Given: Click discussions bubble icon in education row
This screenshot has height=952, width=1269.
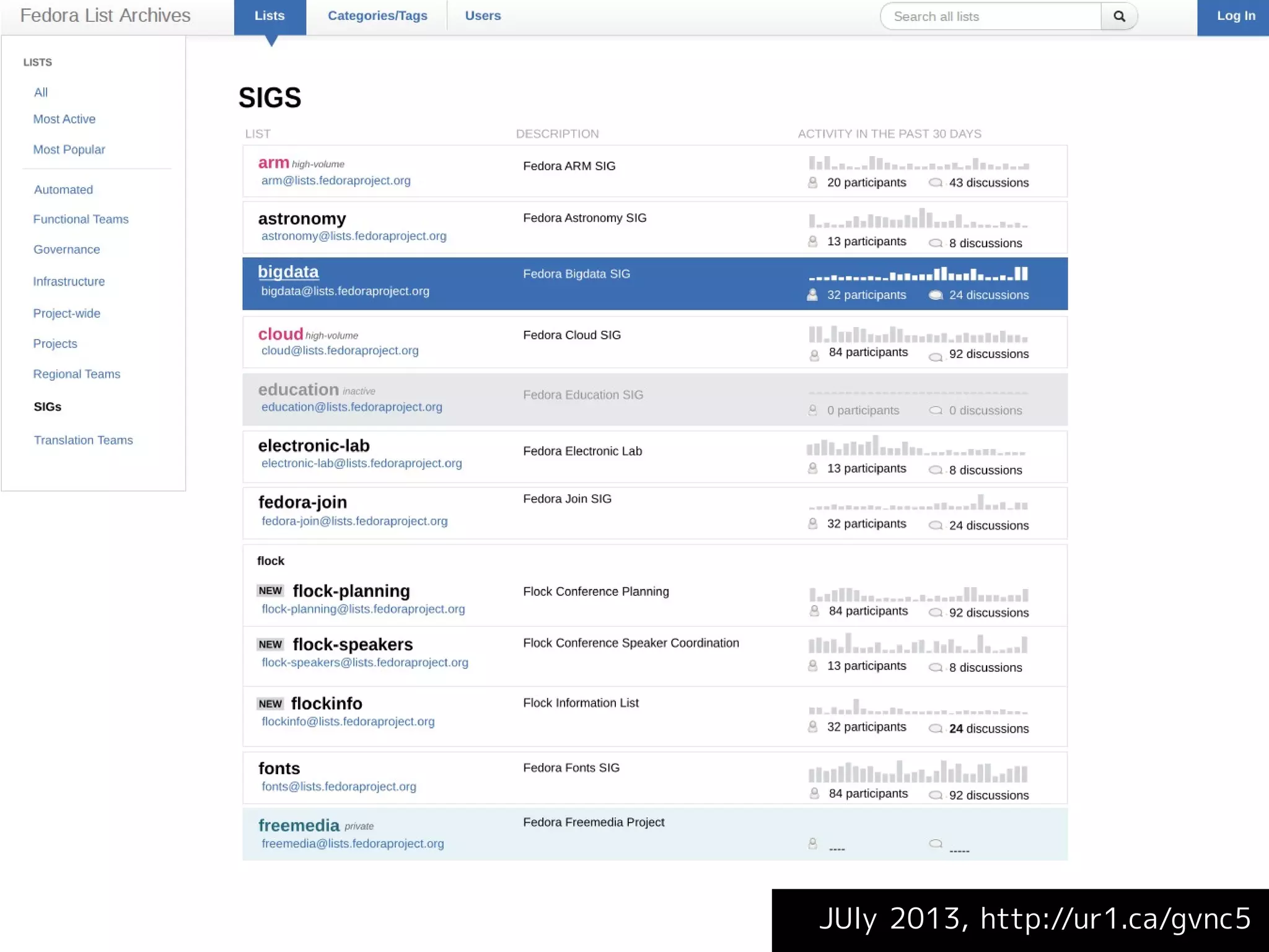Looking at the screenshot, I should pyautogui.click(x=936, y=410).
